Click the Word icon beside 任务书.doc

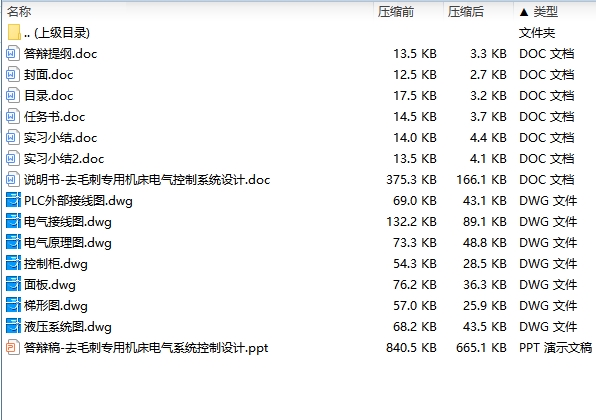[x=12, y=116]
